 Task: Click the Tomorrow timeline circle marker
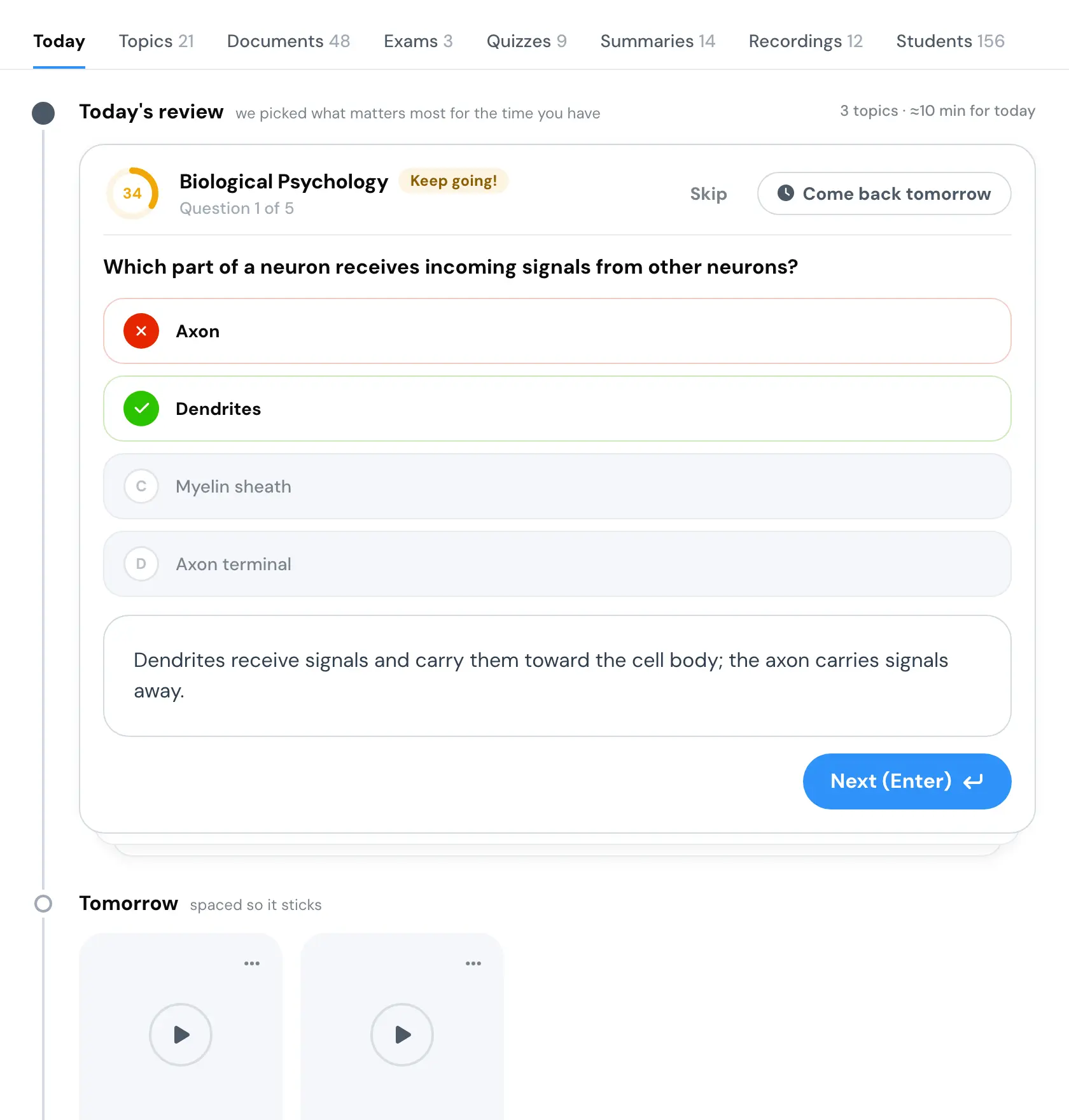(43, 904)
